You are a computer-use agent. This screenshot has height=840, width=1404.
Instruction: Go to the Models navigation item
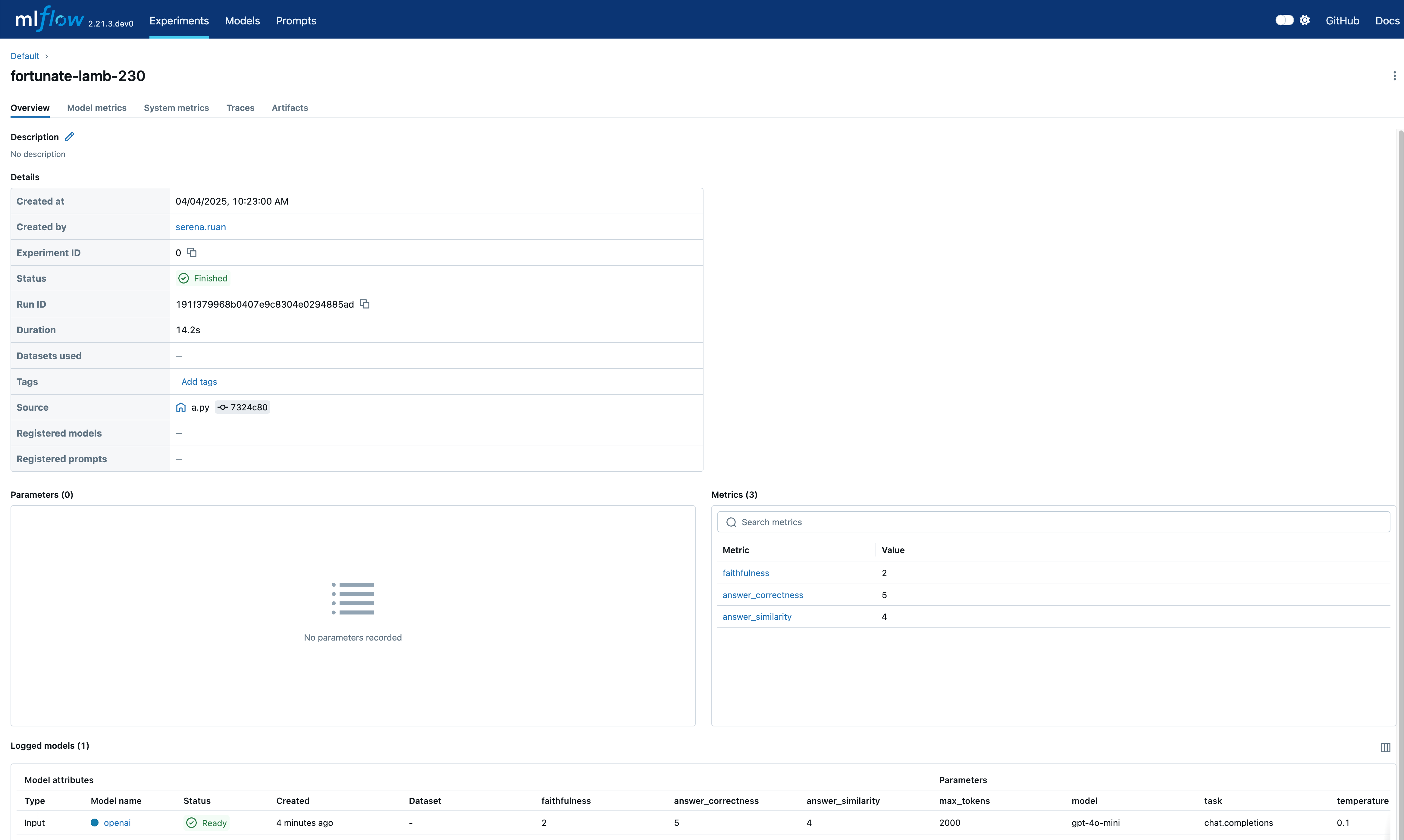coord(242,20)
